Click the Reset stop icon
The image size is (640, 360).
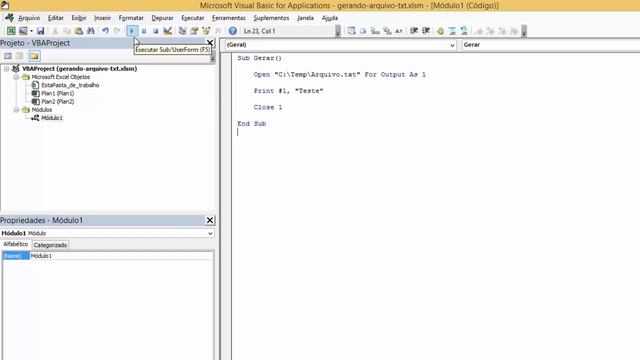pos(156,31)
